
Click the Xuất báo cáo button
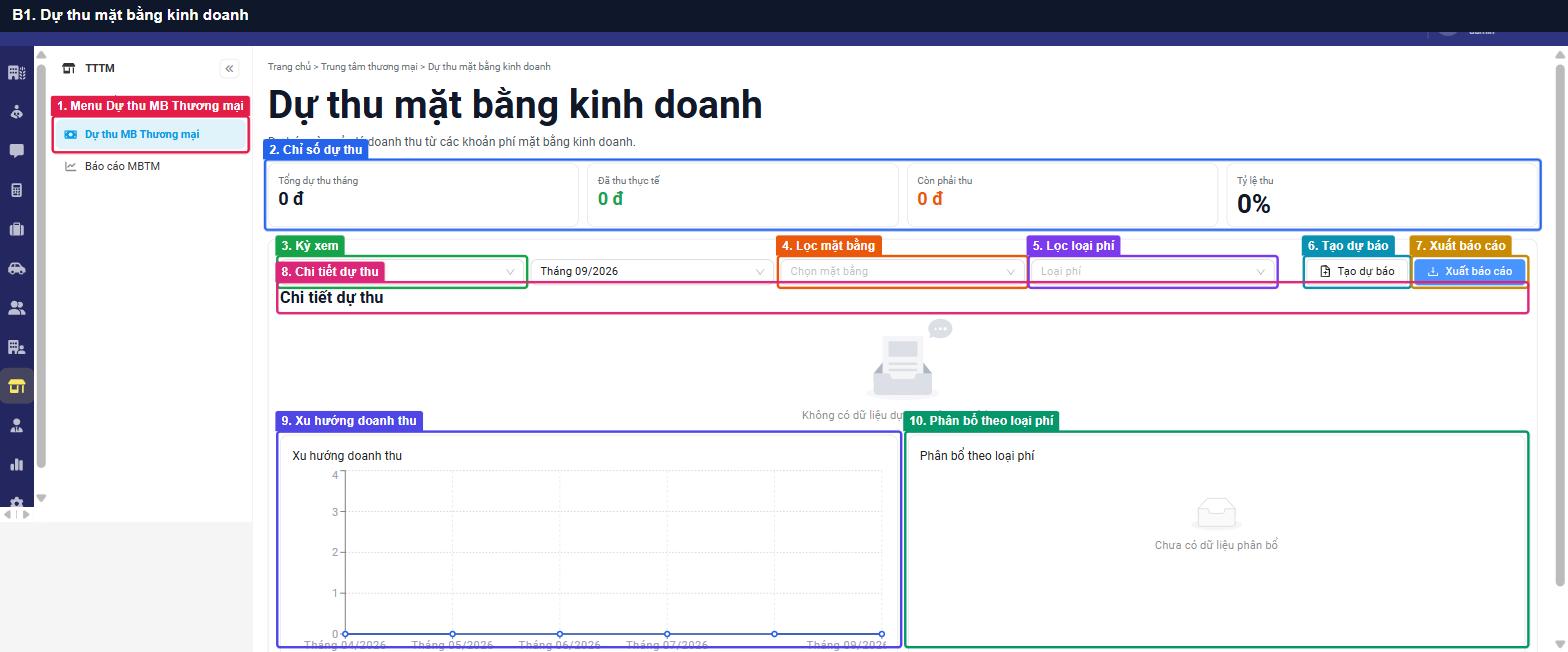[x=1470, y=271]
